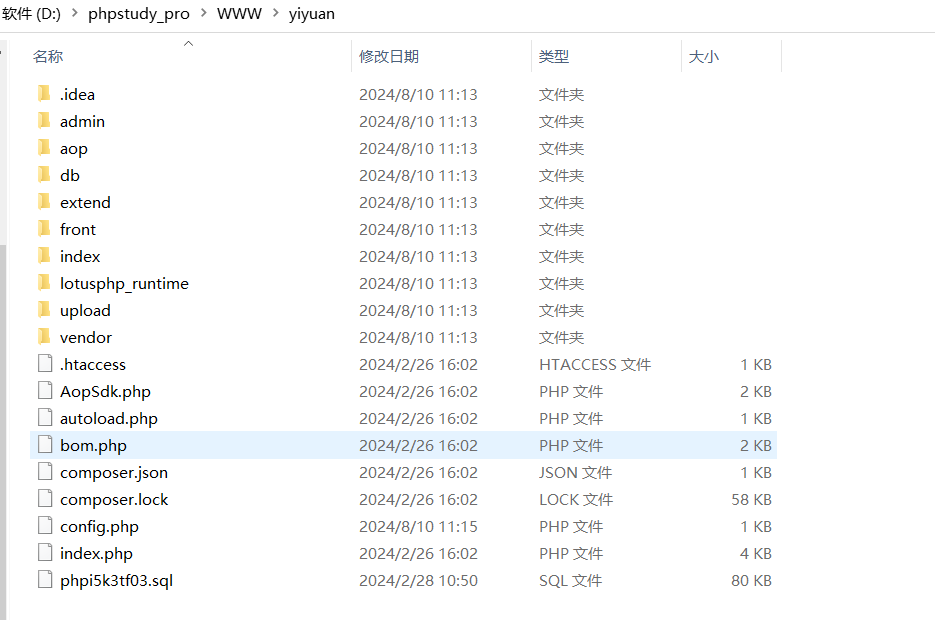Viewport: 935px width, 620px height.
Task: Select the file name .htaccess
Action: 93,364
